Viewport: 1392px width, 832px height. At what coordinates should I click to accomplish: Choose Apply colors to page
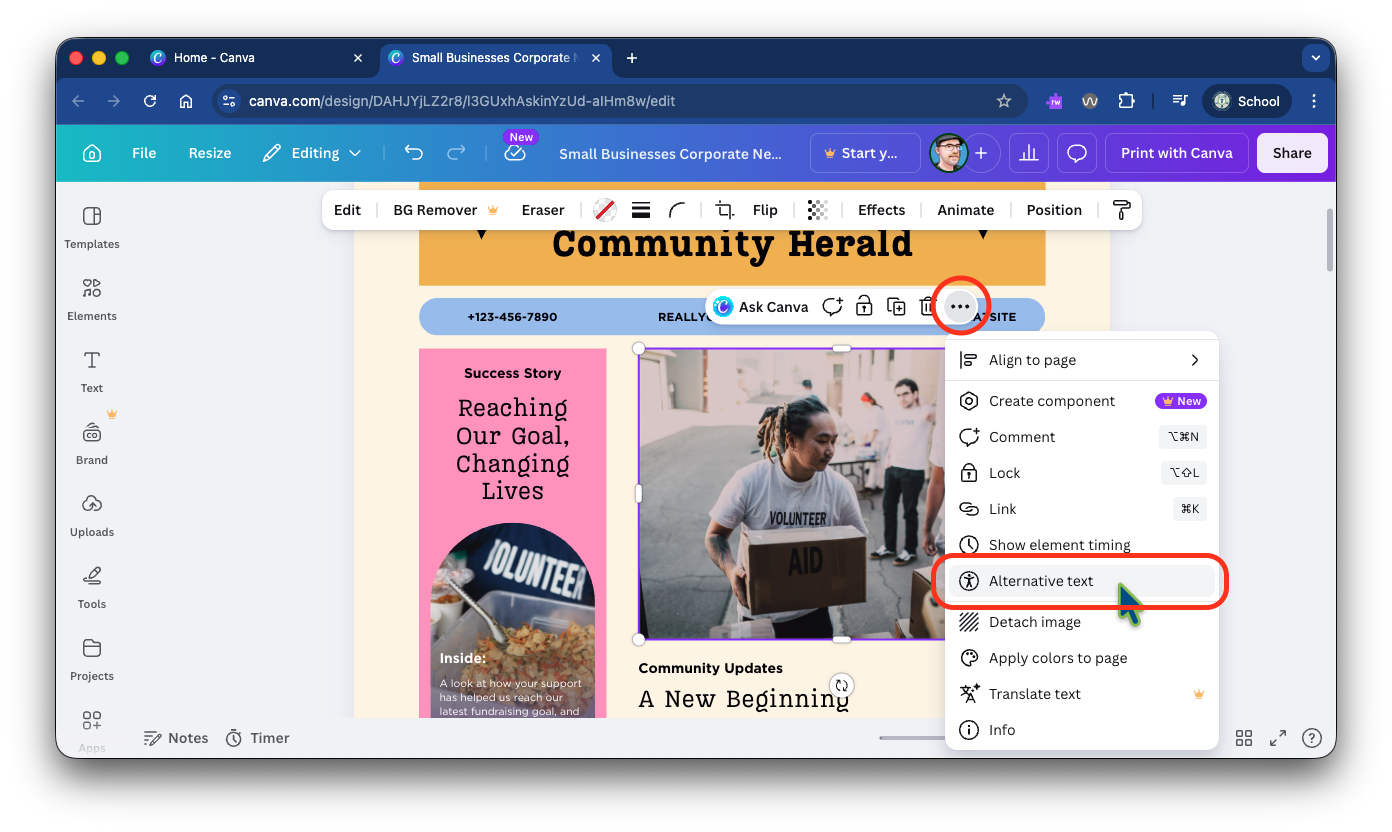pyautogui.click(x=1082, y=658)
